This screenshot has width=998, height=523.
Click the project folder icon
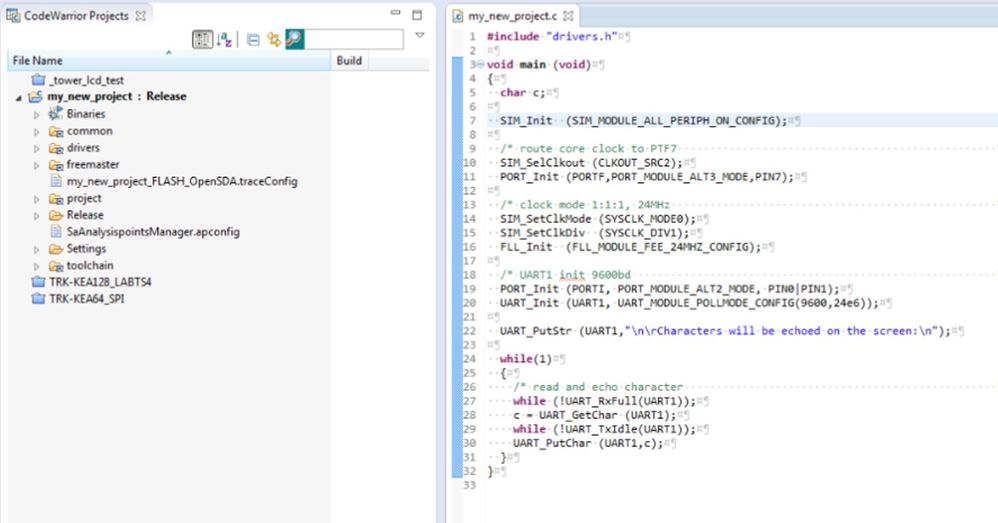click(56, 199)
